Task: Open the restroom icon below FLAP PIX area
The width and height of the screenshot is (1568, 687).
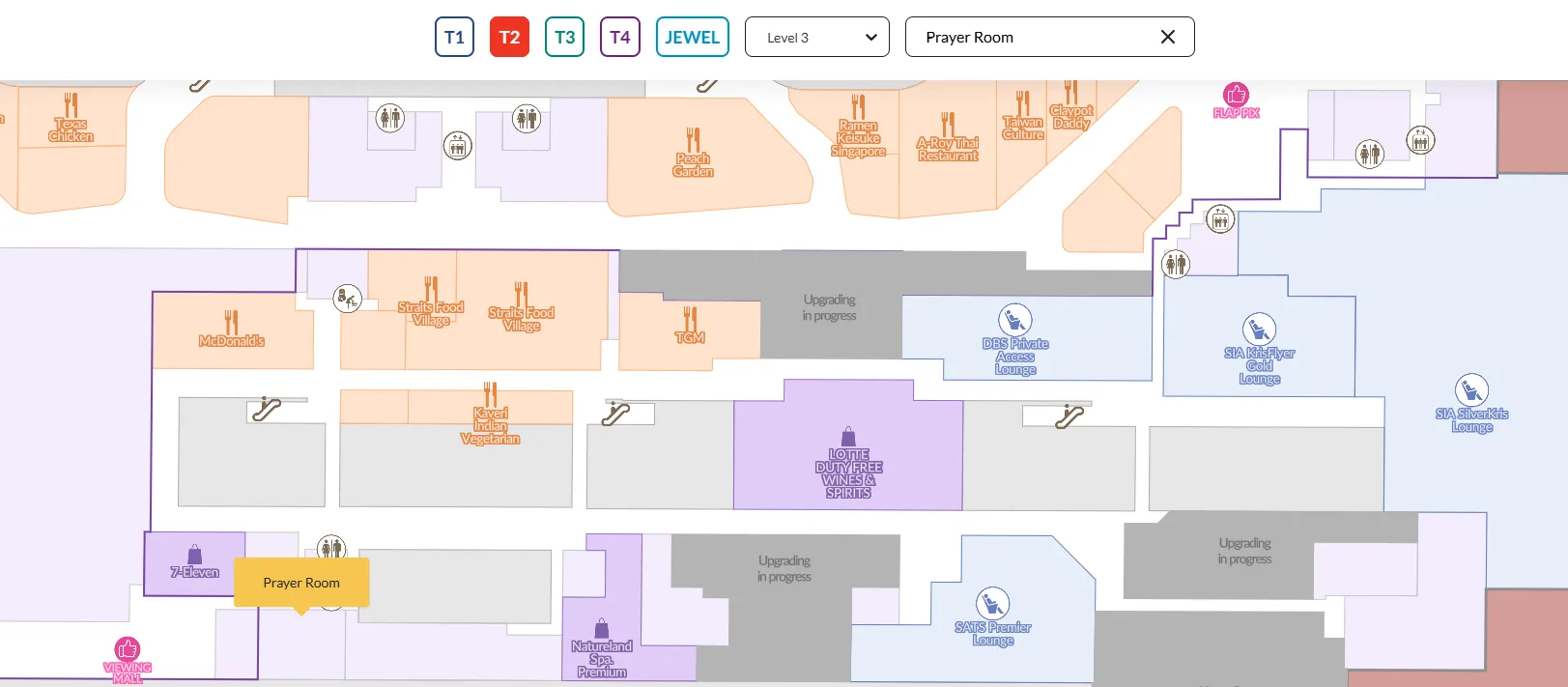Action: [x=1370, y=154]
